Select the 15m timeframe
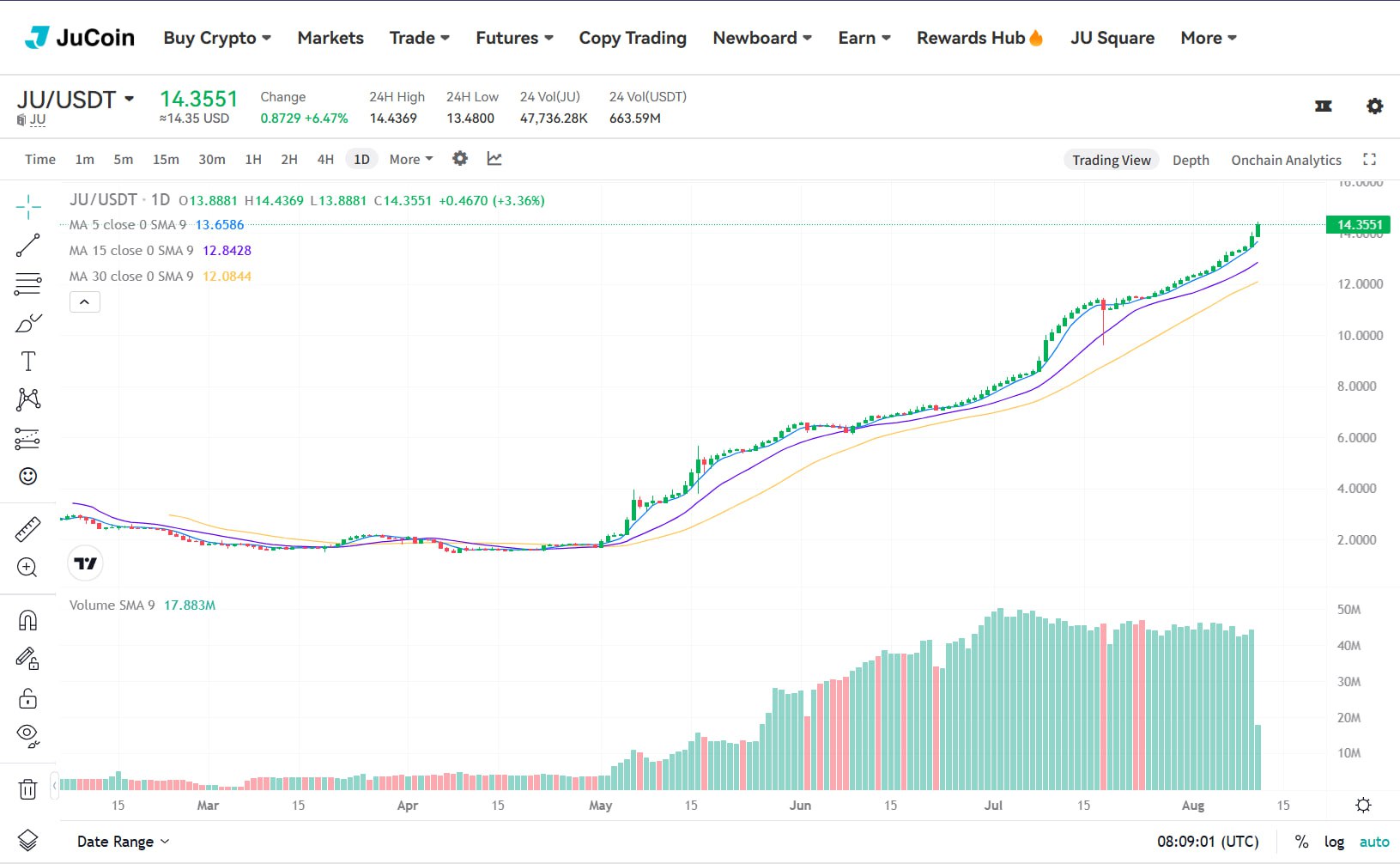1400x864 pixels. click(x=166, y=160)
